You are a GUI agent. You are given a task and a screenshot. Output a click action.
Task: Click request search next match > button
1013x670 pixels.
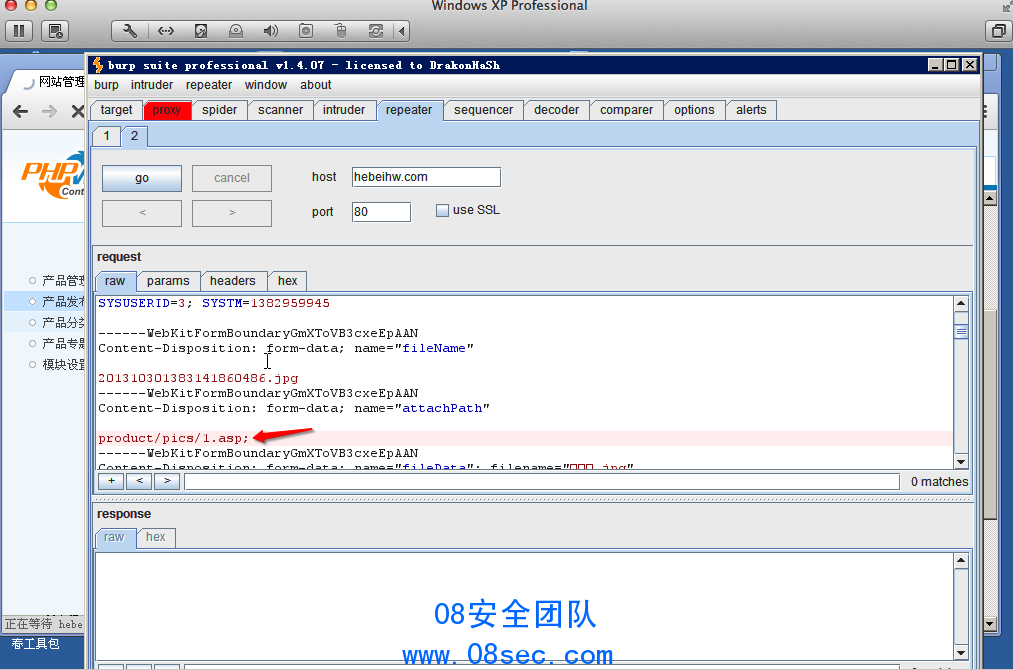(x=167, y=481)
